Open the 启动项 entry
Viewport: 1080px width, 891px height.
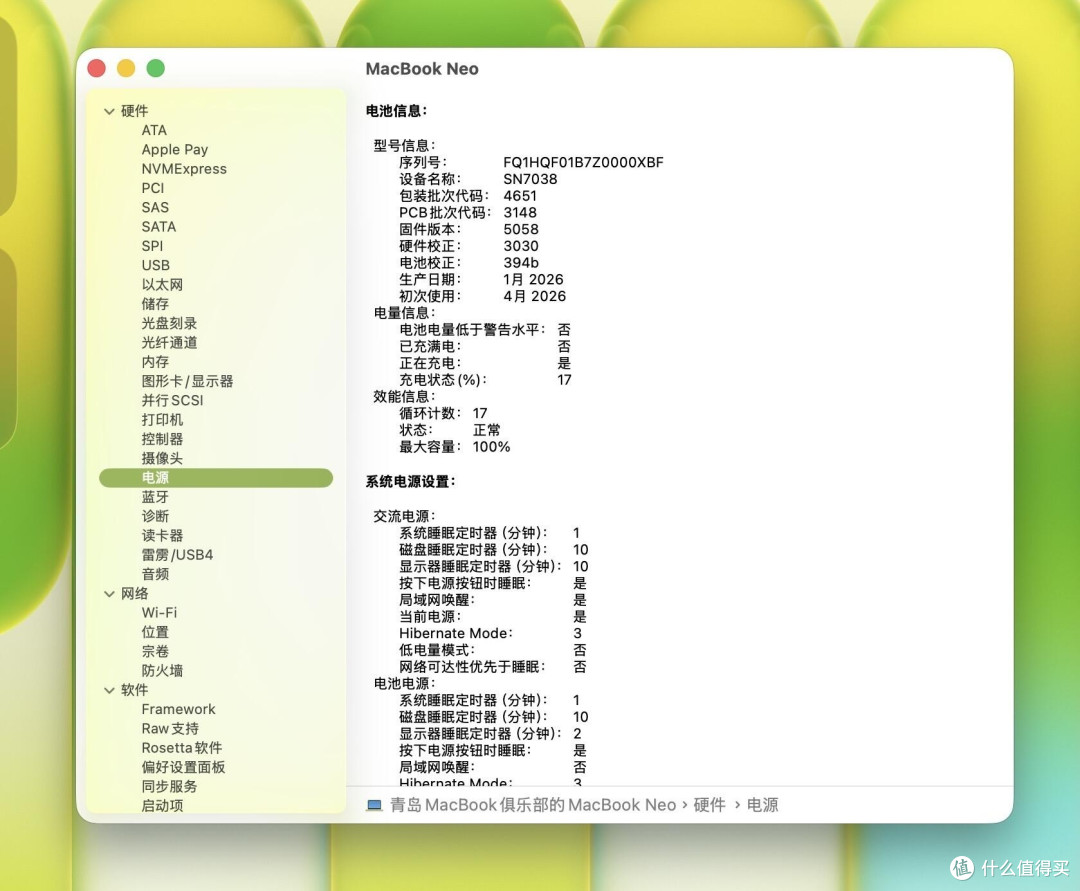click(x=162, y=805)
